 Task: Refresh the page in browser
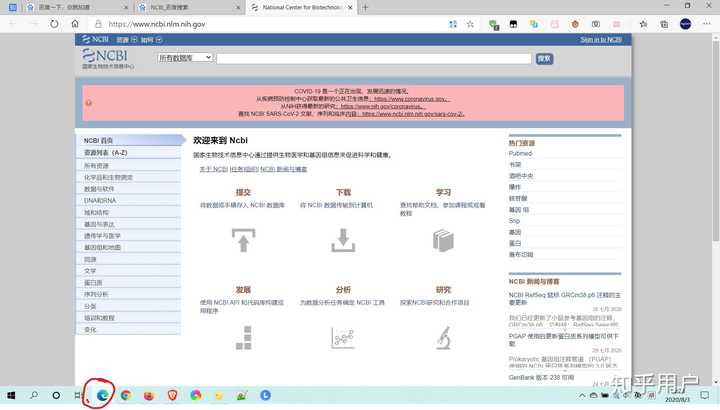click(x=54, y=24)
